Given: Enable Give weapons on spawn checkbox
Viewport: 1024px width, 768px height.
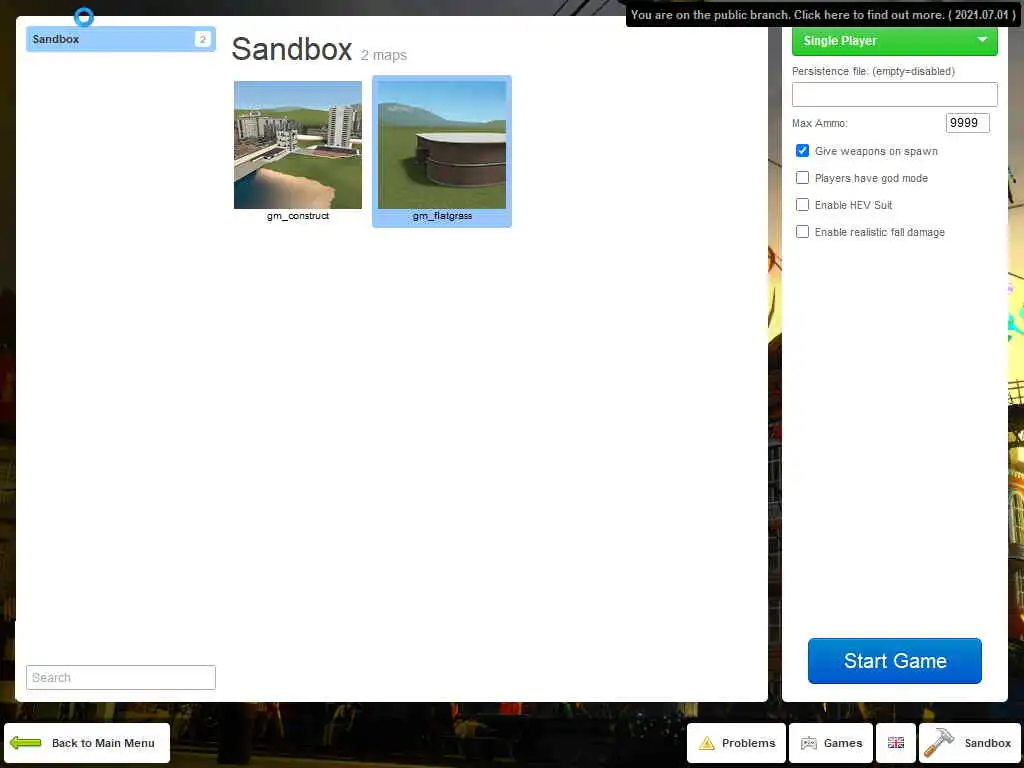Looking at the screenshot, I should [803, 151].
